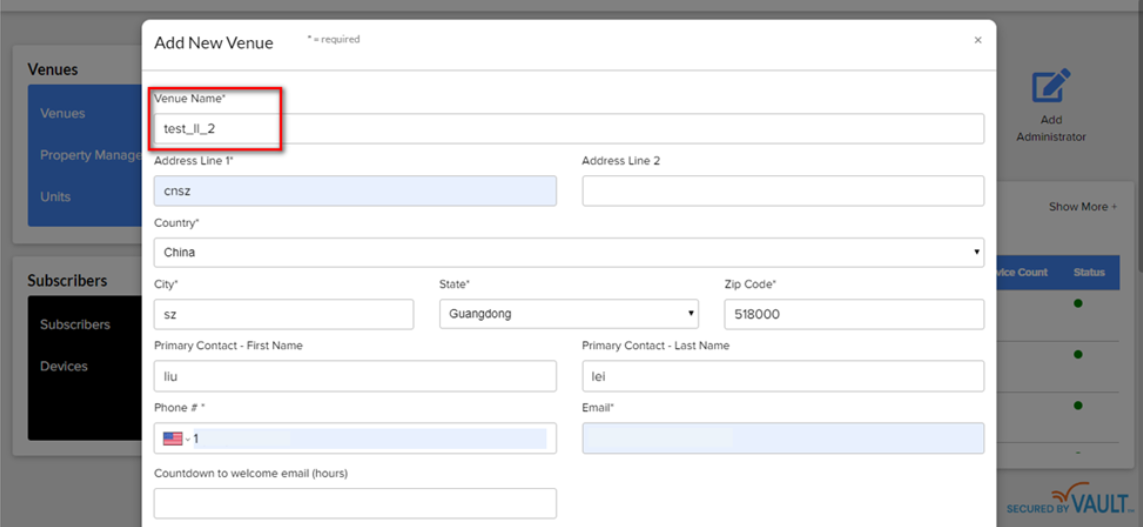Open the State dropdown showing Guangdong
This screenshot has width=1143, height=527.
pyautogui.click(x=568, y=314)
